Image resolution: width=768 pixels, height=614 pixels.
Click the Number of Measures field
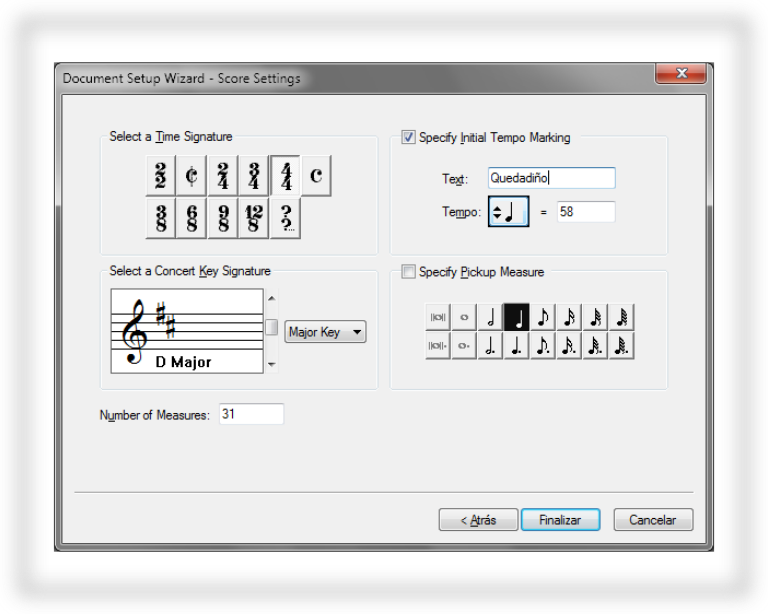click(251, 414)
